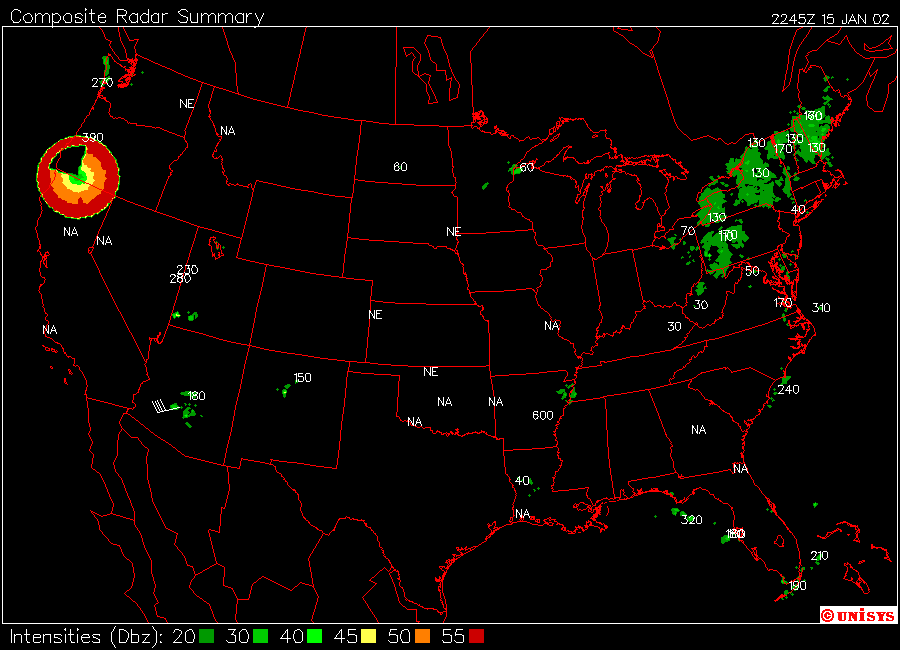Select the 20 Dbz dark green swatch

[207, 636]
